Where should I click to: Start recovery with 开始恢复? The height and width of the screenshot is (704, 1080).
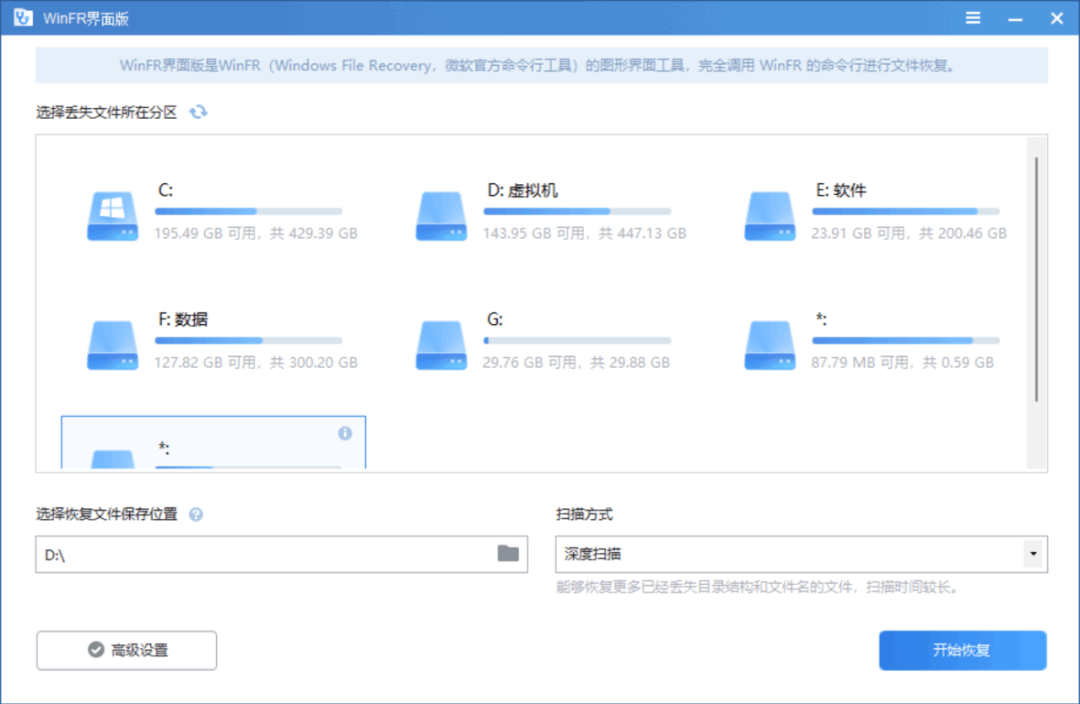coord(962,650)
